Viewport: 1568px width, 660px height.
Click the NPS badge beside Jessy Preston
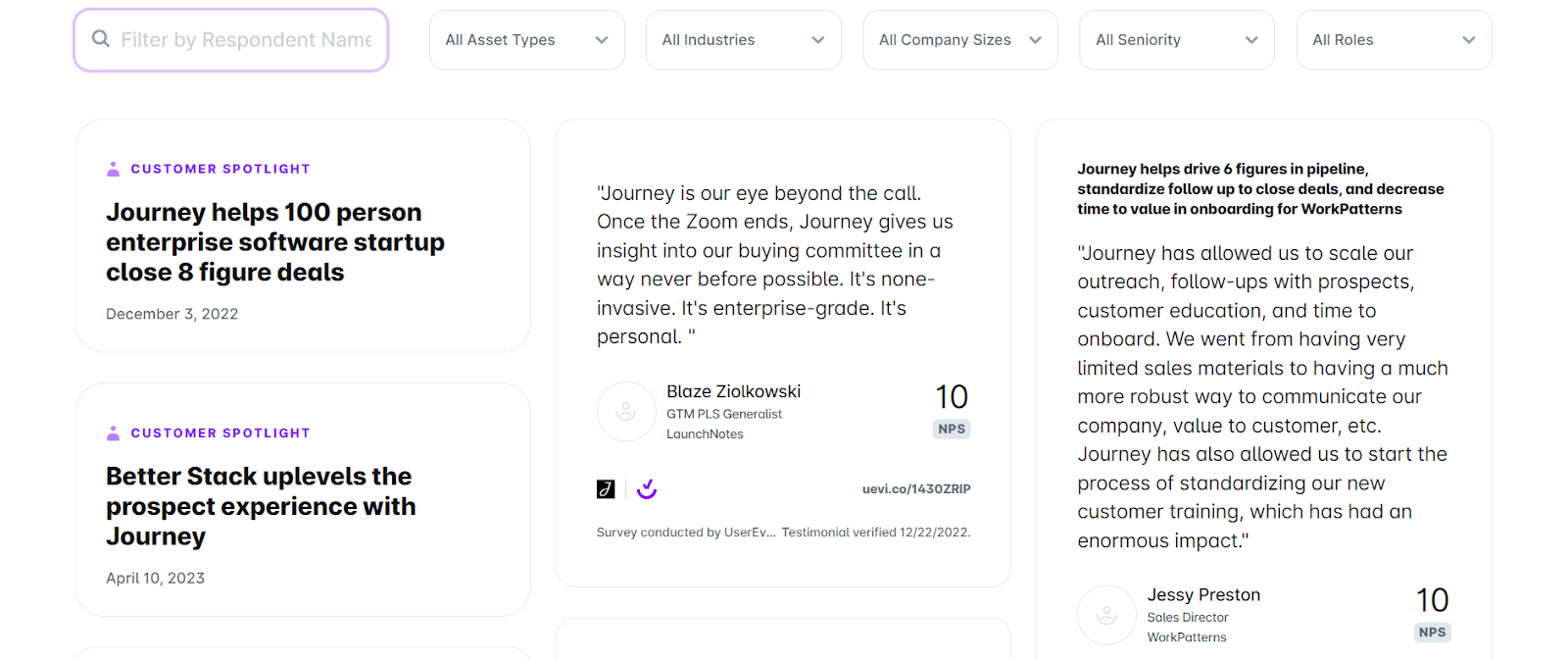[1432, 633]
